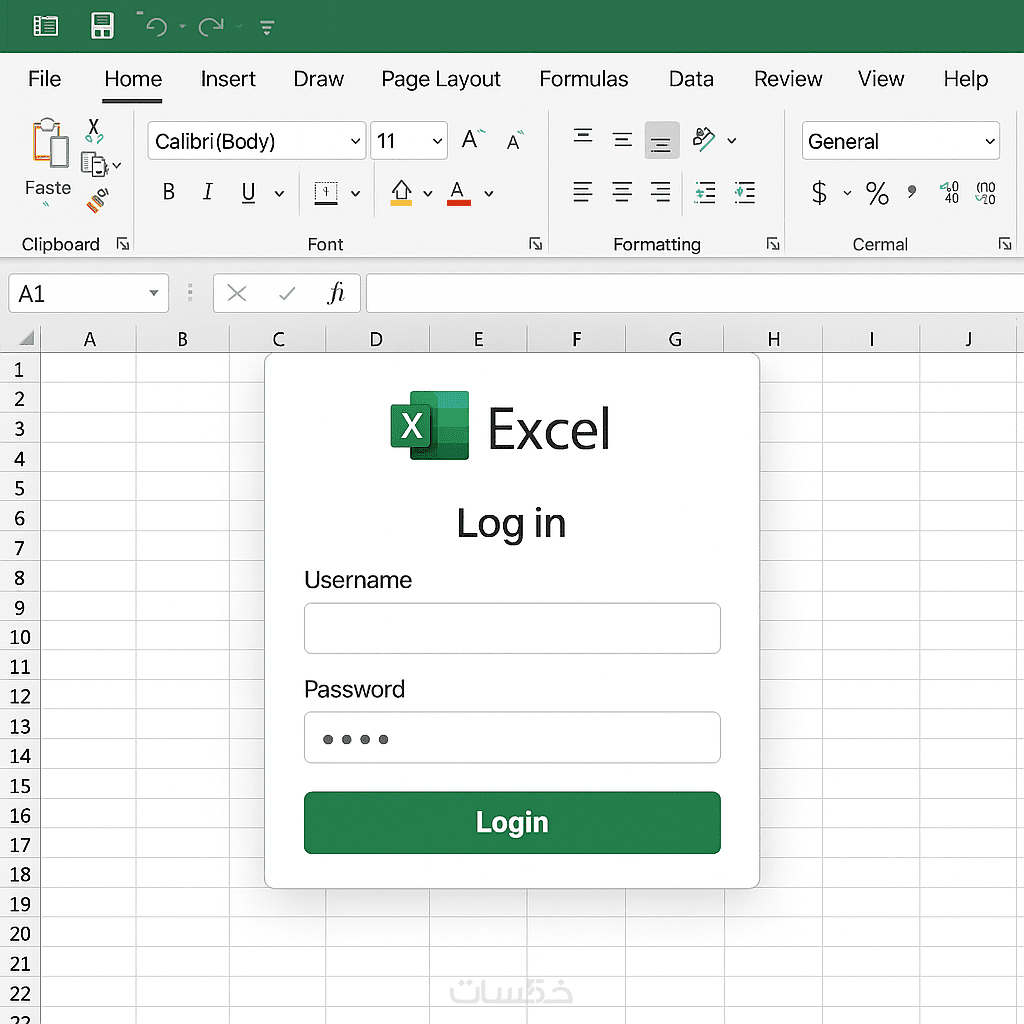Open the File tab

coord(44,79)
